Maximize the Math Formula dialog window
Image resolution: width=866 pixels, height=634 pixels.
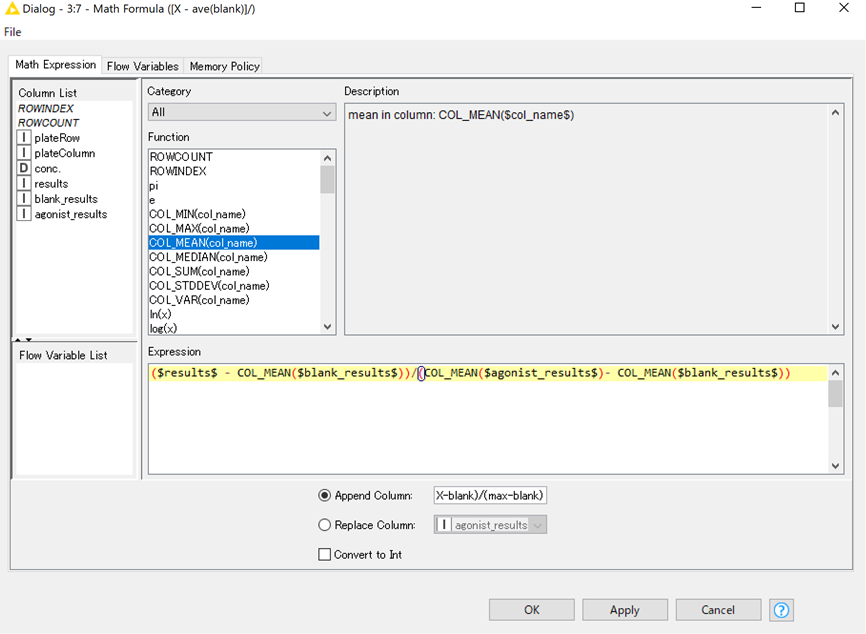point(800,8)
